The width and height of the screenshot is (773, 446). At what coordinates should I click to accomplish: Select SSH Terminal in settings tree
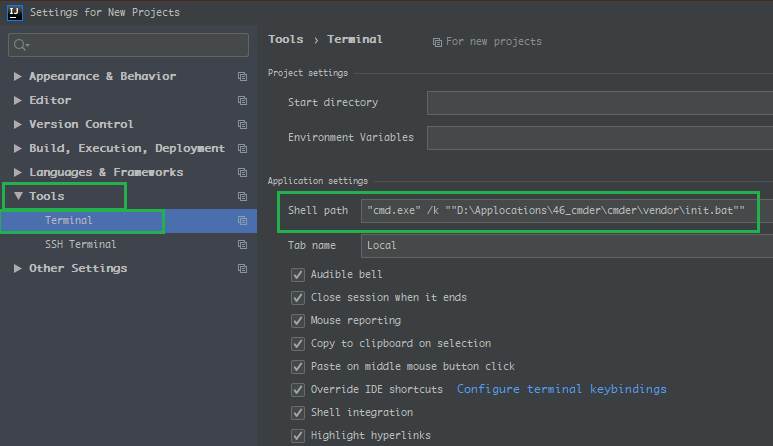click(80, 244)
